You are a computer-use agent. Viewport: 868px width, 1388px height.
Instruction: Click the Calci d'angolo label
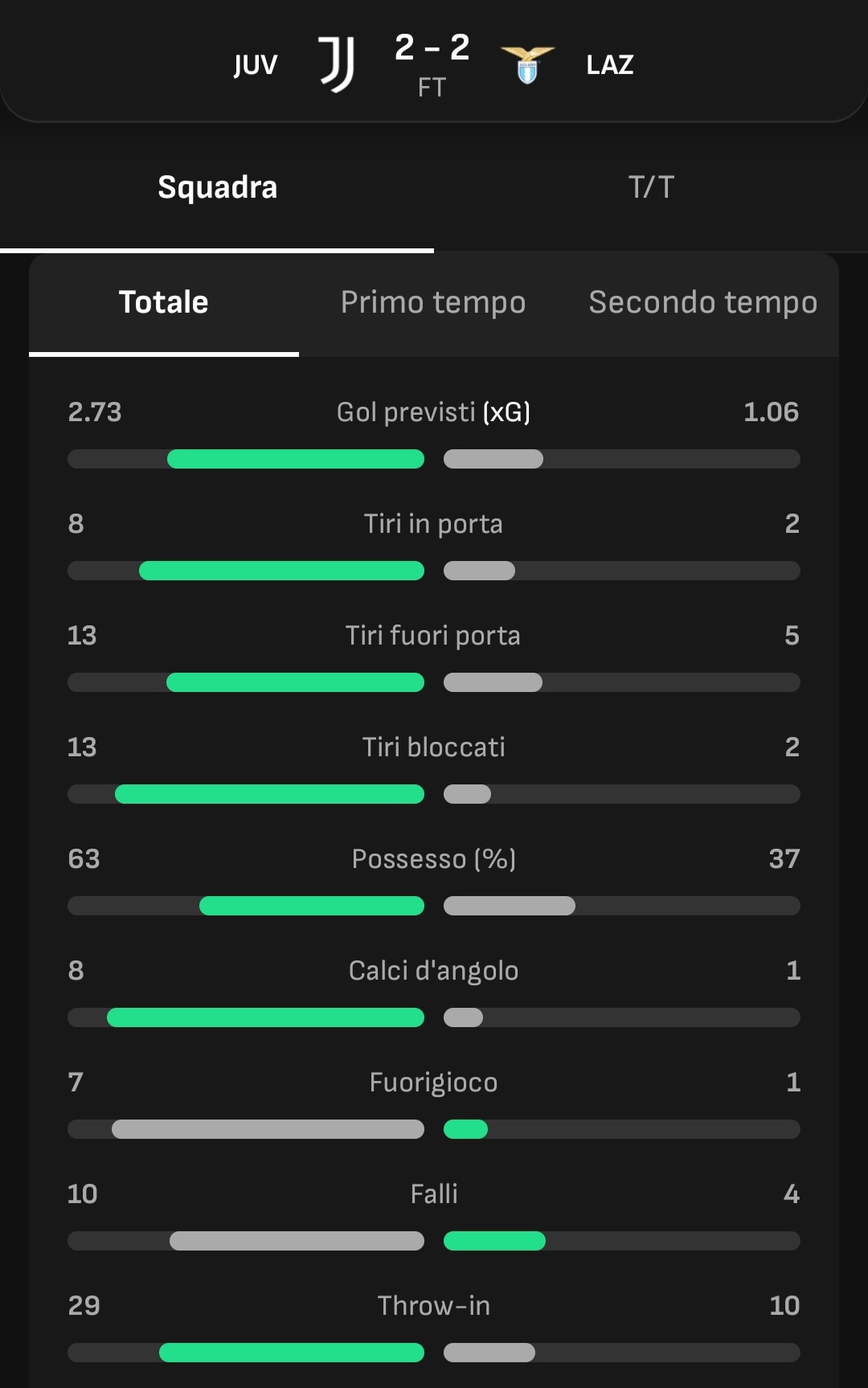(433, 971)
